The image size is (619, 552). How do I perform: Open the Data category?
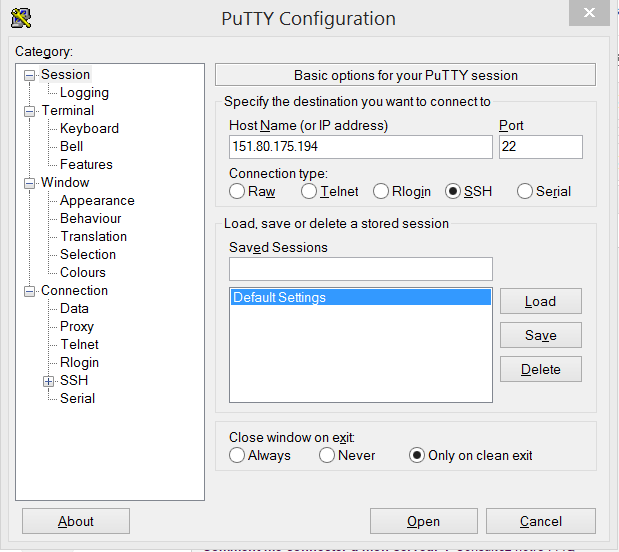pyautogui.click(x=74, y=309)
